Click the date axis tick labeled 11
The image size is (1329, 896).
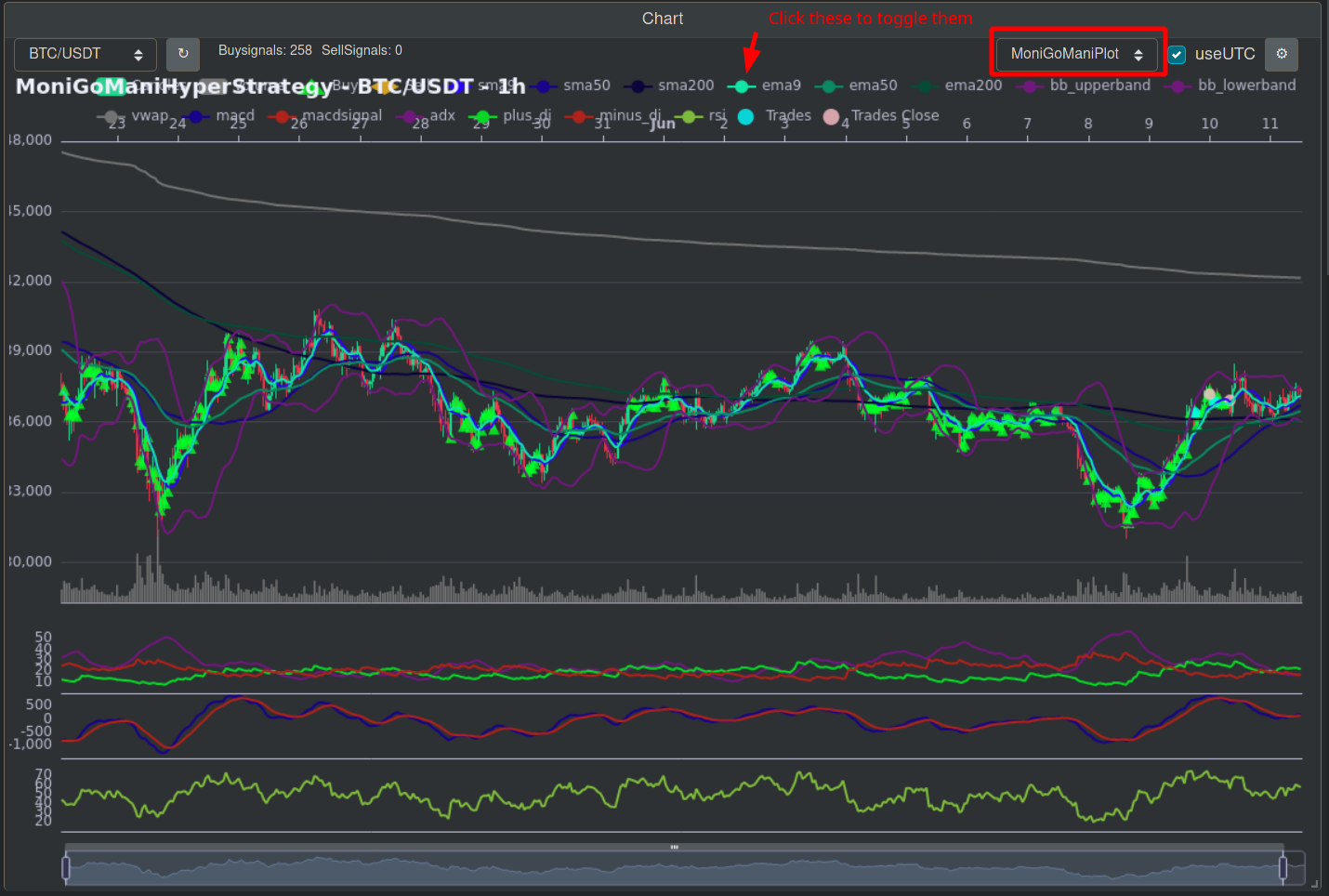[x=1270, y=124]
